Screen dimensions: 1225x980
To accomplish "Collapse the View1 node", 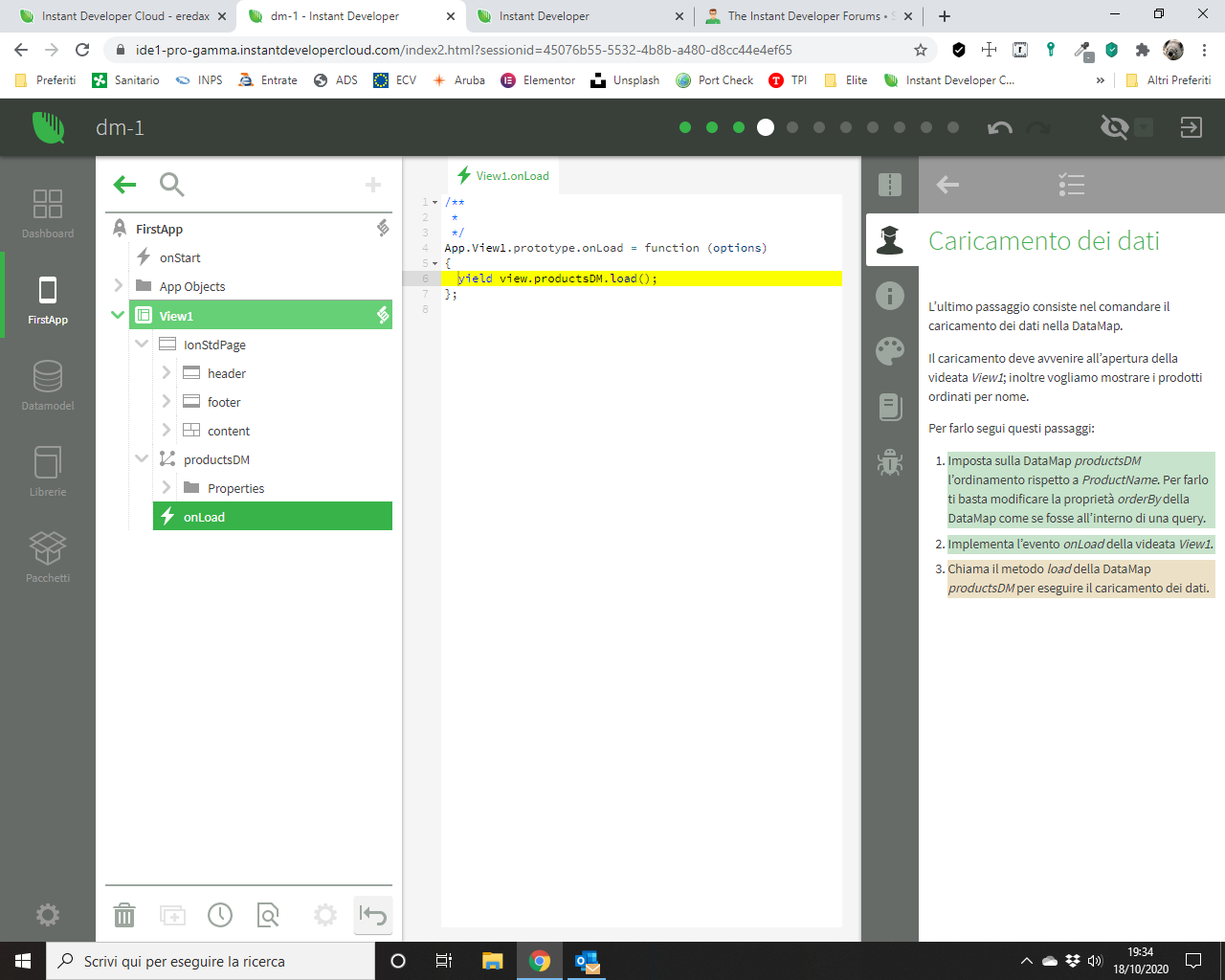I will (x=118, y=314).
